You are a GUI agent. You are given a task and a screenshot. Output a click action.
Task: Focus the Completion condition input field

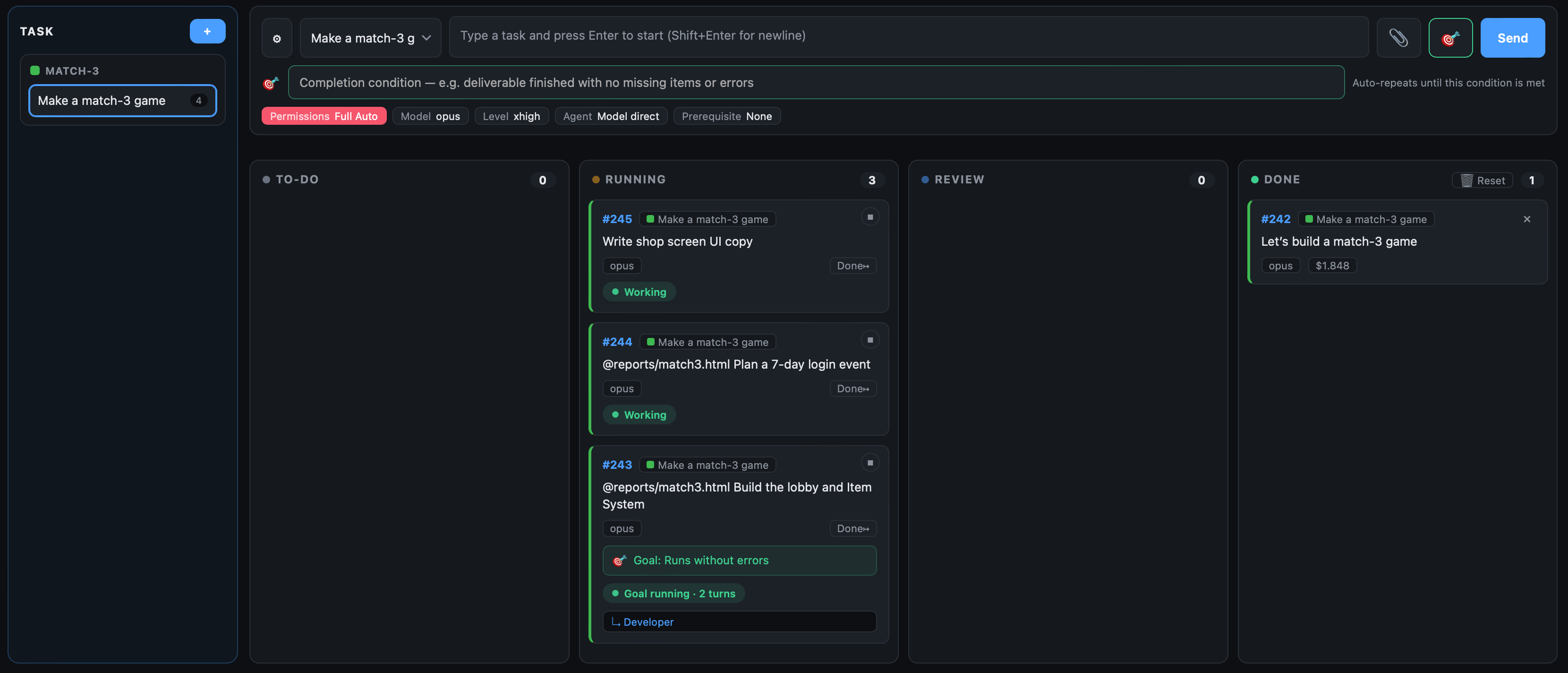816,82
